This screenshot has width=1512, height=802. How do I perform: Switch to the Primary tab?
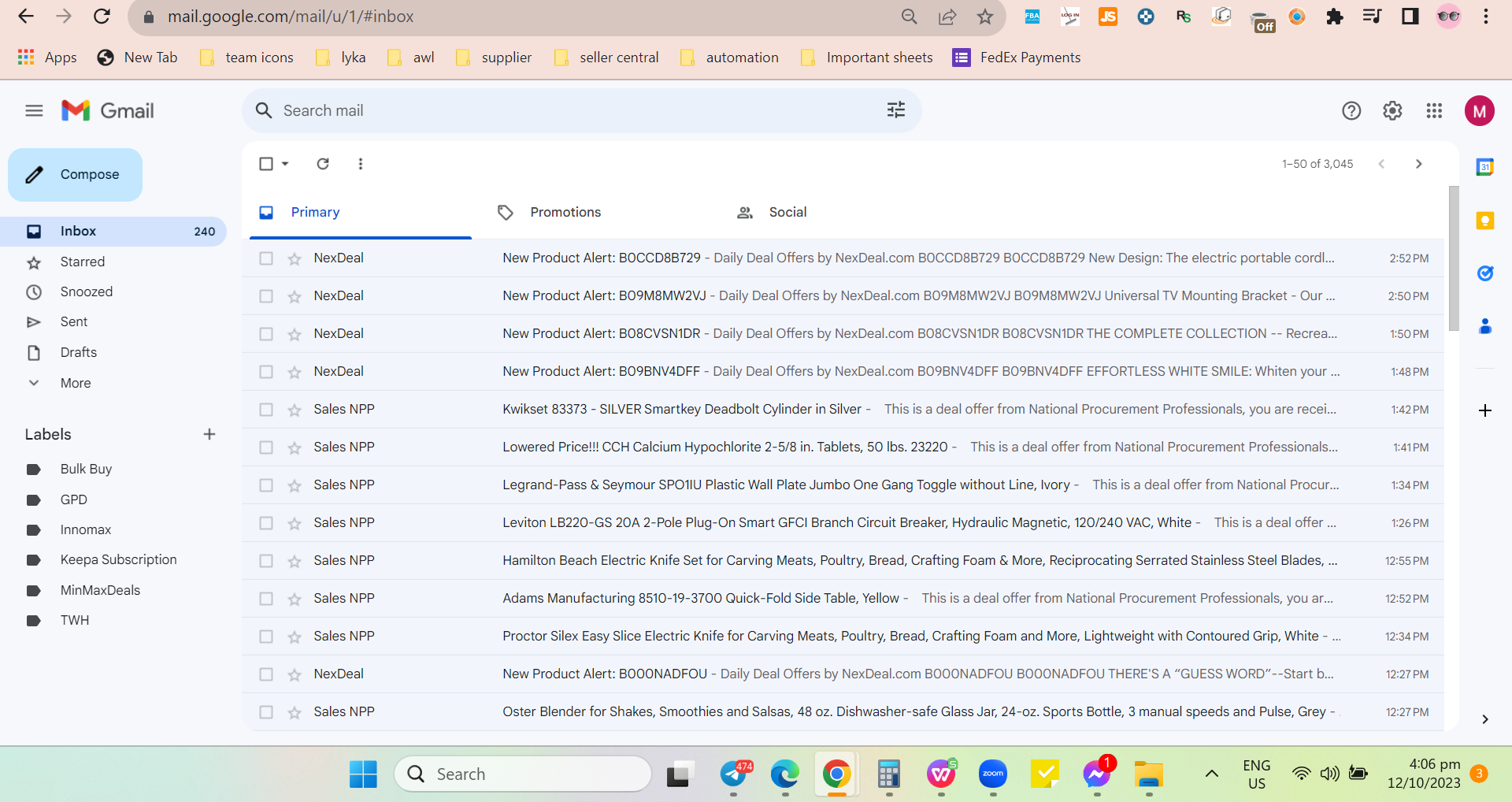(x=361, y=213)
